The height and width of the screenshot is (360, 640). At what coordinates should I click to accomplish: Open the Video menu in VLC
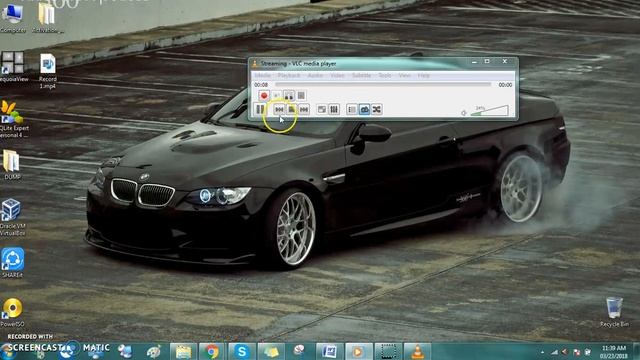(337, 76)
